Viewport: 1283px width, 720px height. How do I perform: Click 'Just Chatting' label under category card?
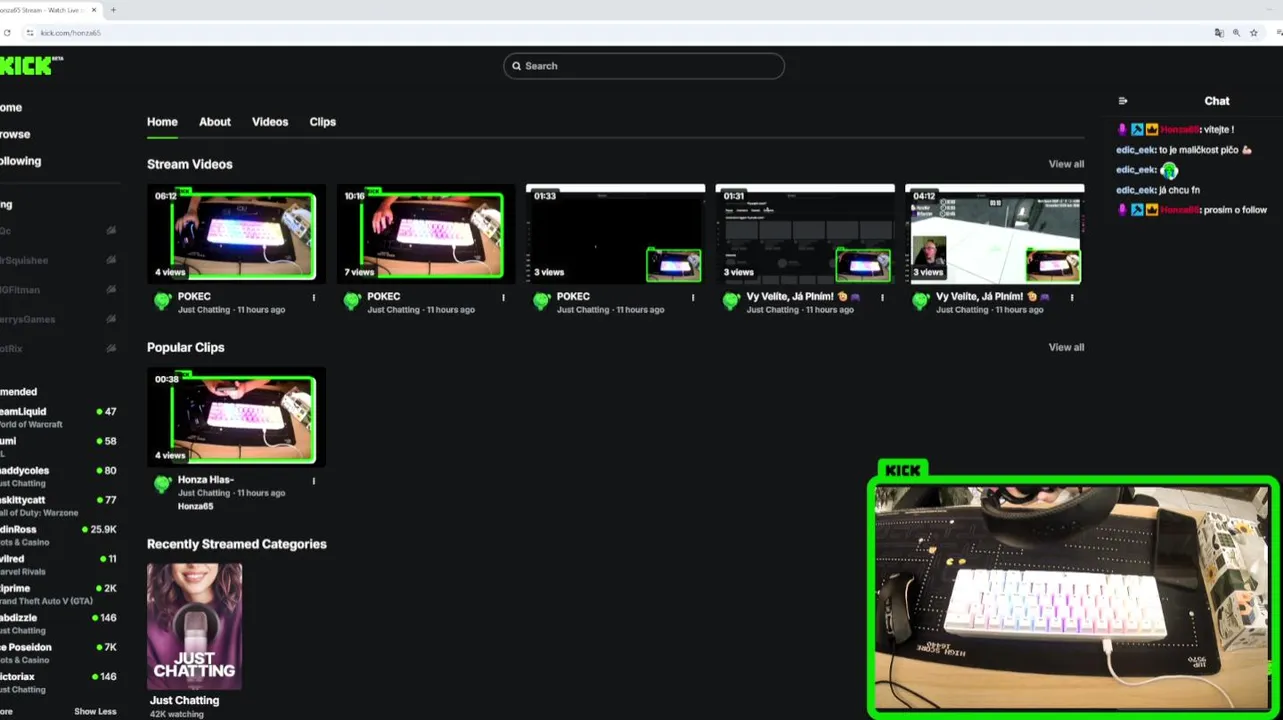pos(184,700)
